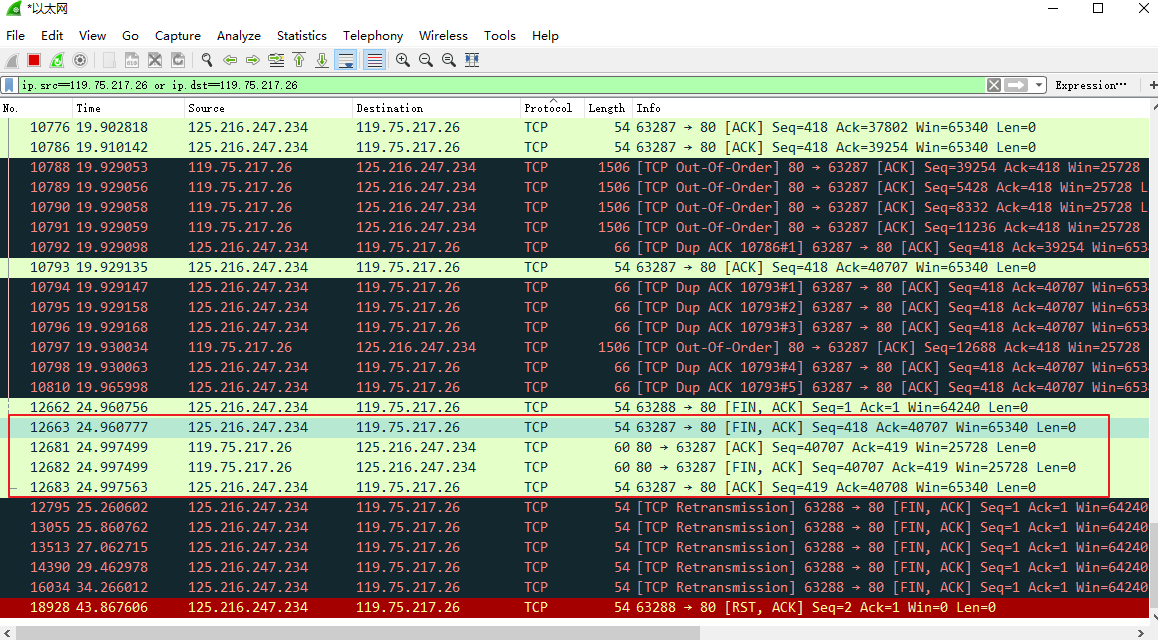Click the save capture file icon
The width and height of the screenshot is (1158, 640).
tap(131, 61)
